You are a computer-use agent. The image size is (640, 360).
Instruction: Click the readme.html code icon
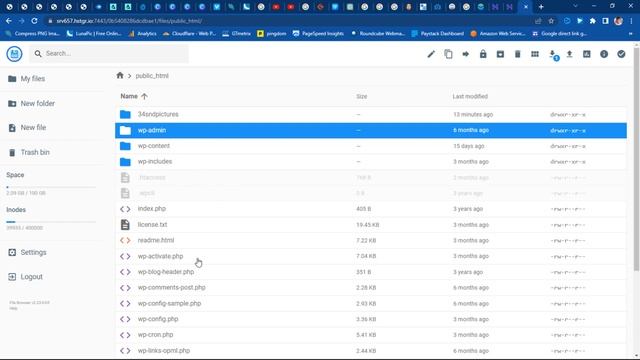click(125, 240)
